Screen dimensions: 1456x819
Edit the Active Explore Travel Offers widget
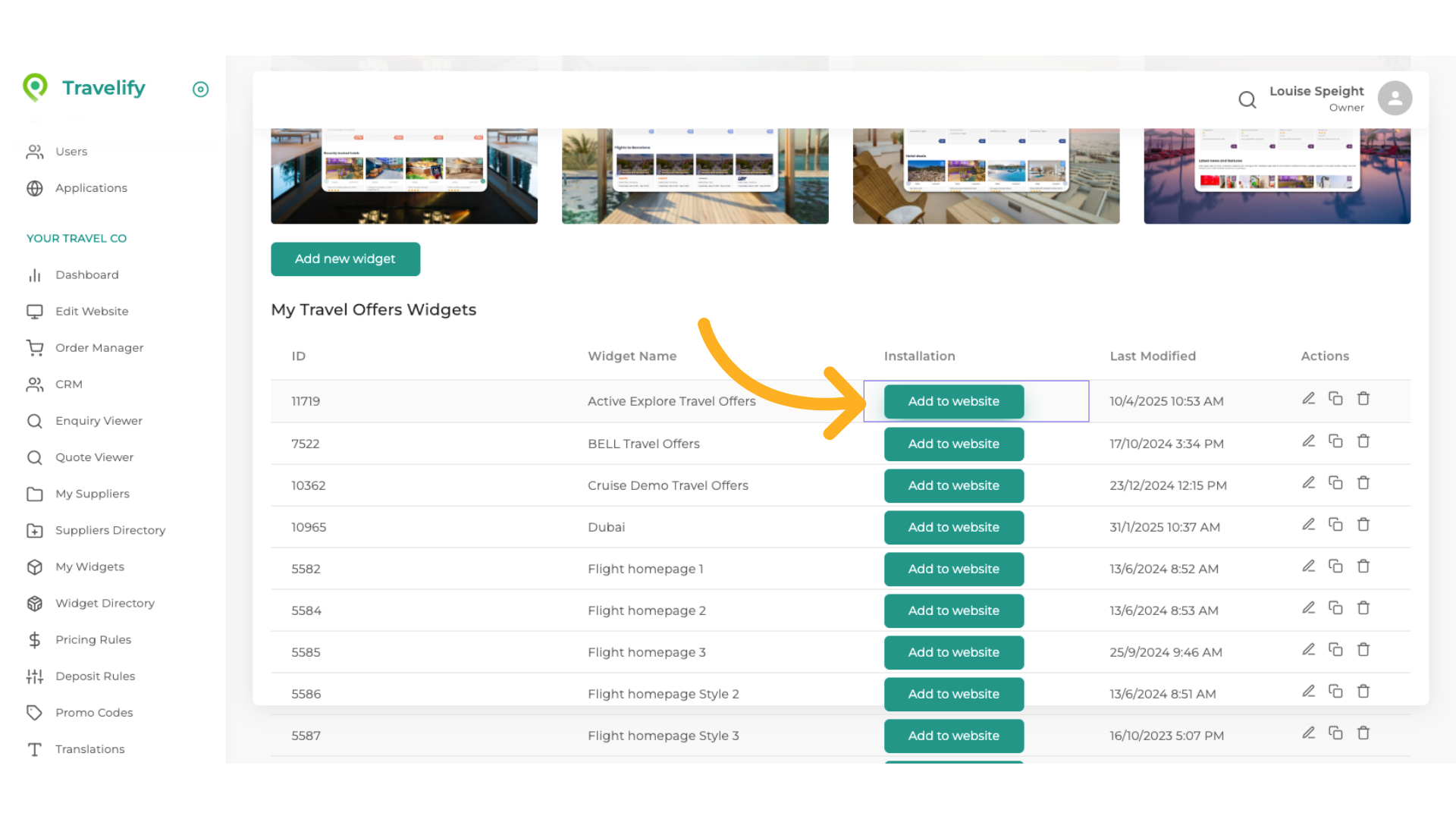(x=1308, y=397)
